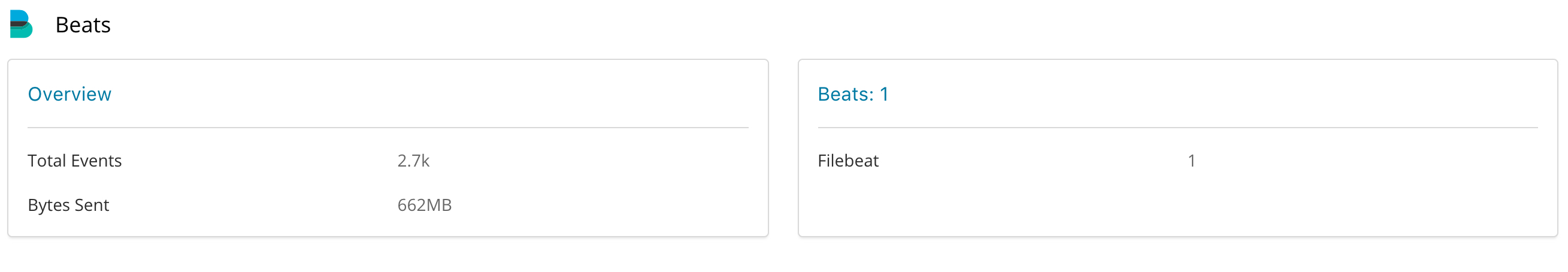
Task: Click the dark stripe in the Beats logo
Action: click(18, 25)
